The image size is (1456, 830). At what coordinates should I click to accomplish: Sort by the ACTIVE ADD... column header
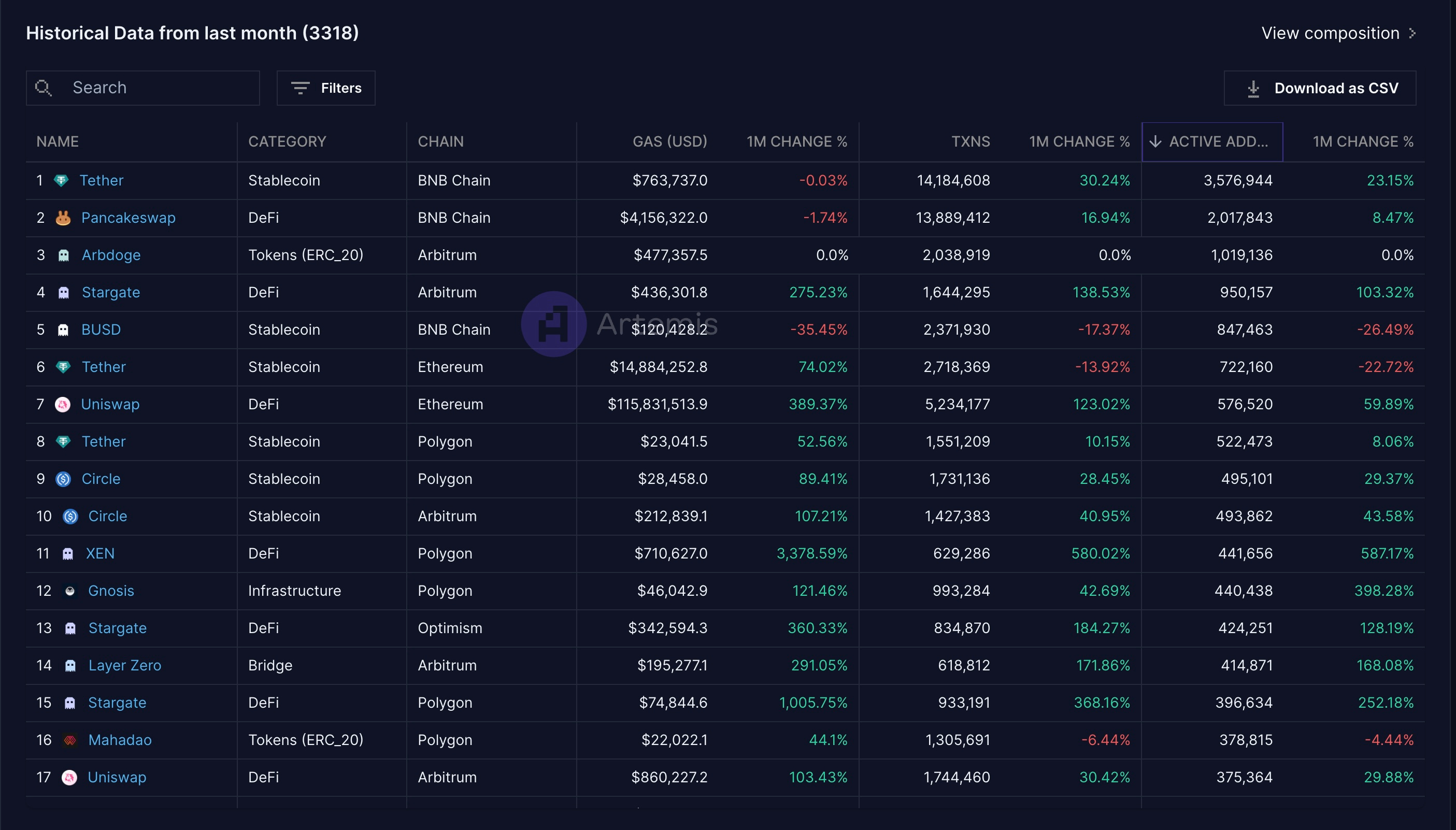(1212, 141)
